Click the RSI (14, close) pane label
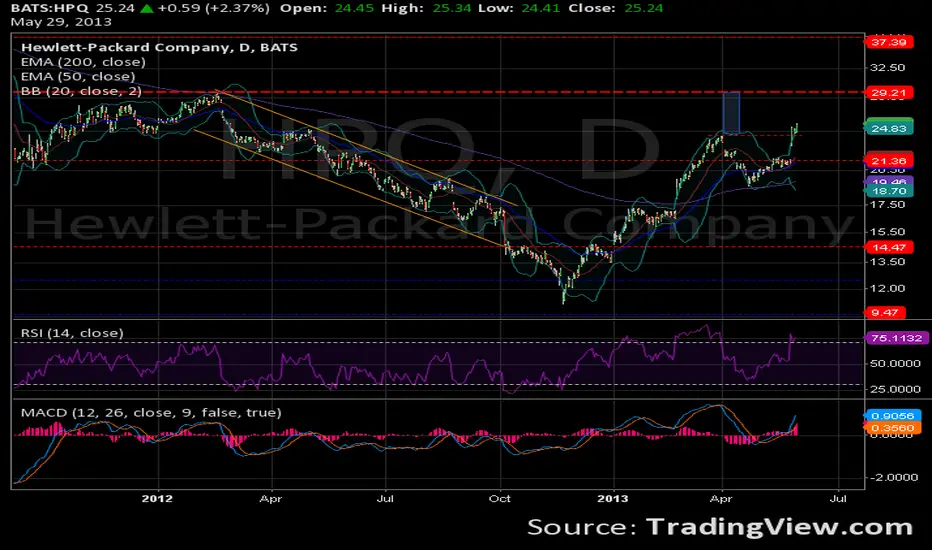 [72, 333]
